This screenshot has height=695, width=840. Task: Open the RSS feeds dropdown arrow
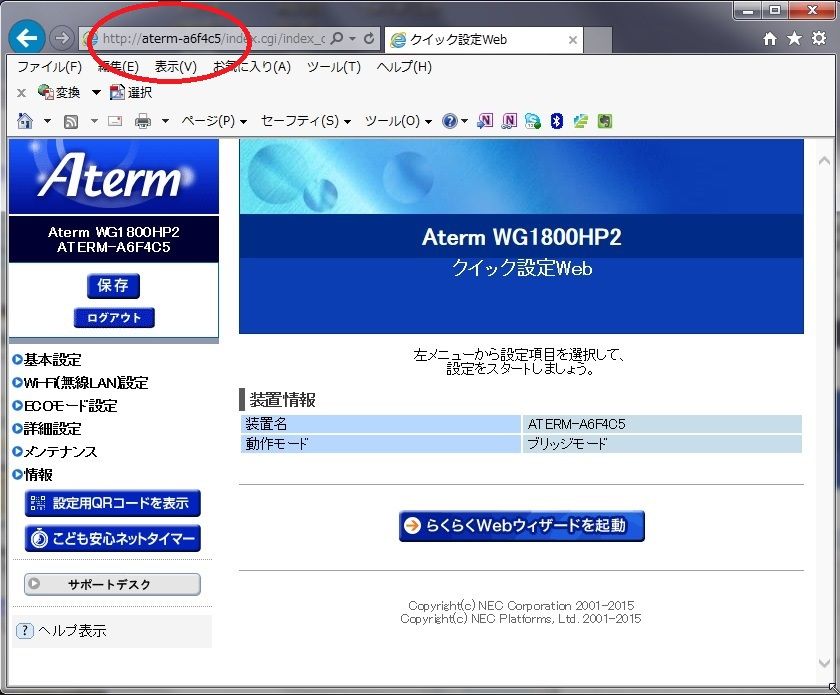94,121
